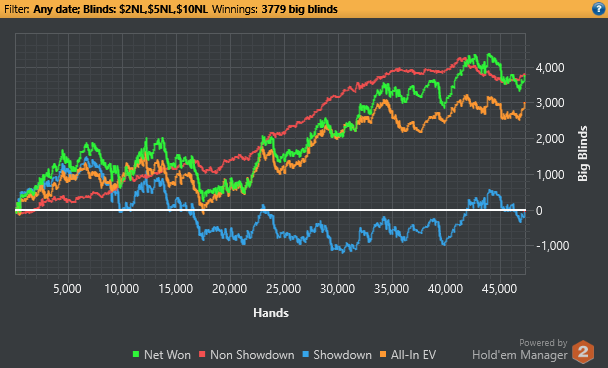The height and width of the screenshot is (368, 608).
Task: Click the 1,000 big blinds axis label
Action: [550, 174]
